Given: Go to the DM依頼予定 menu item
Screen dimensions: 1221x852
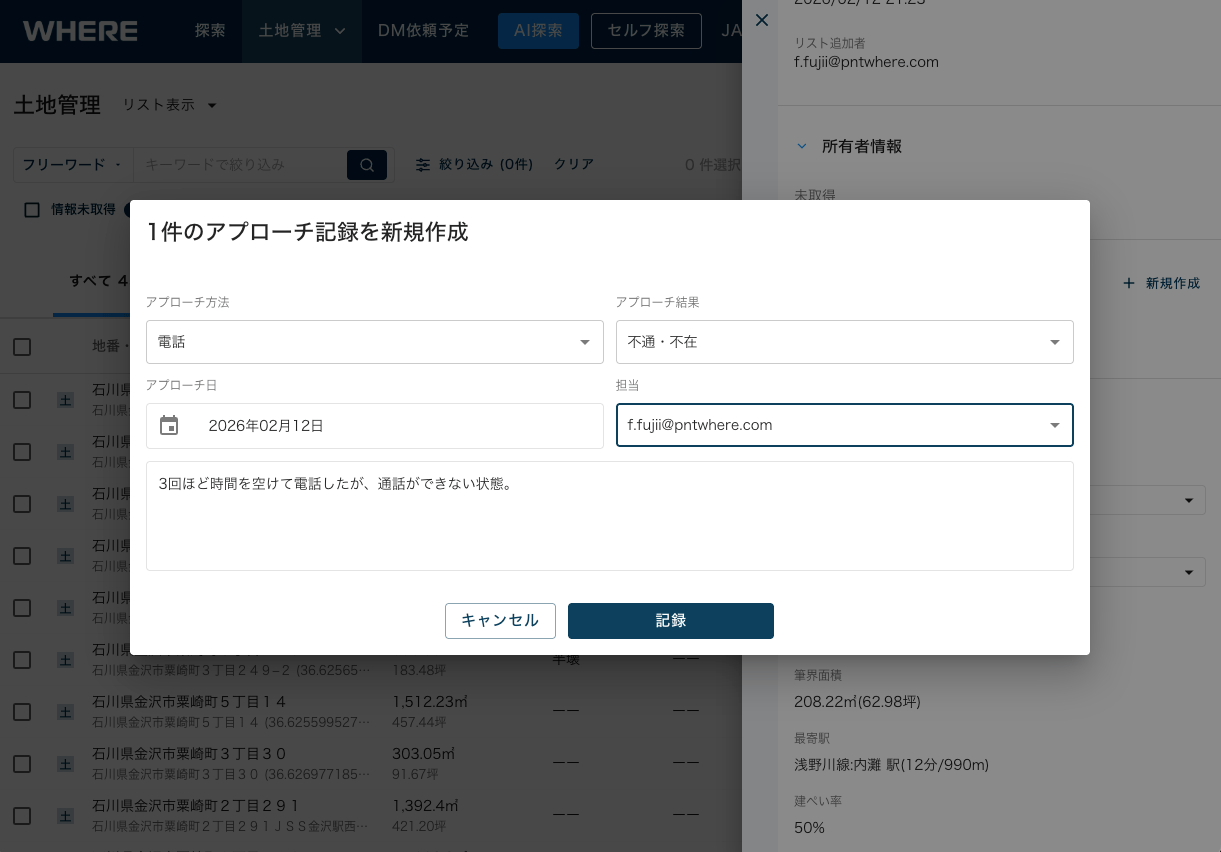Looking at the screenshot, I should (x=423, y=31).
